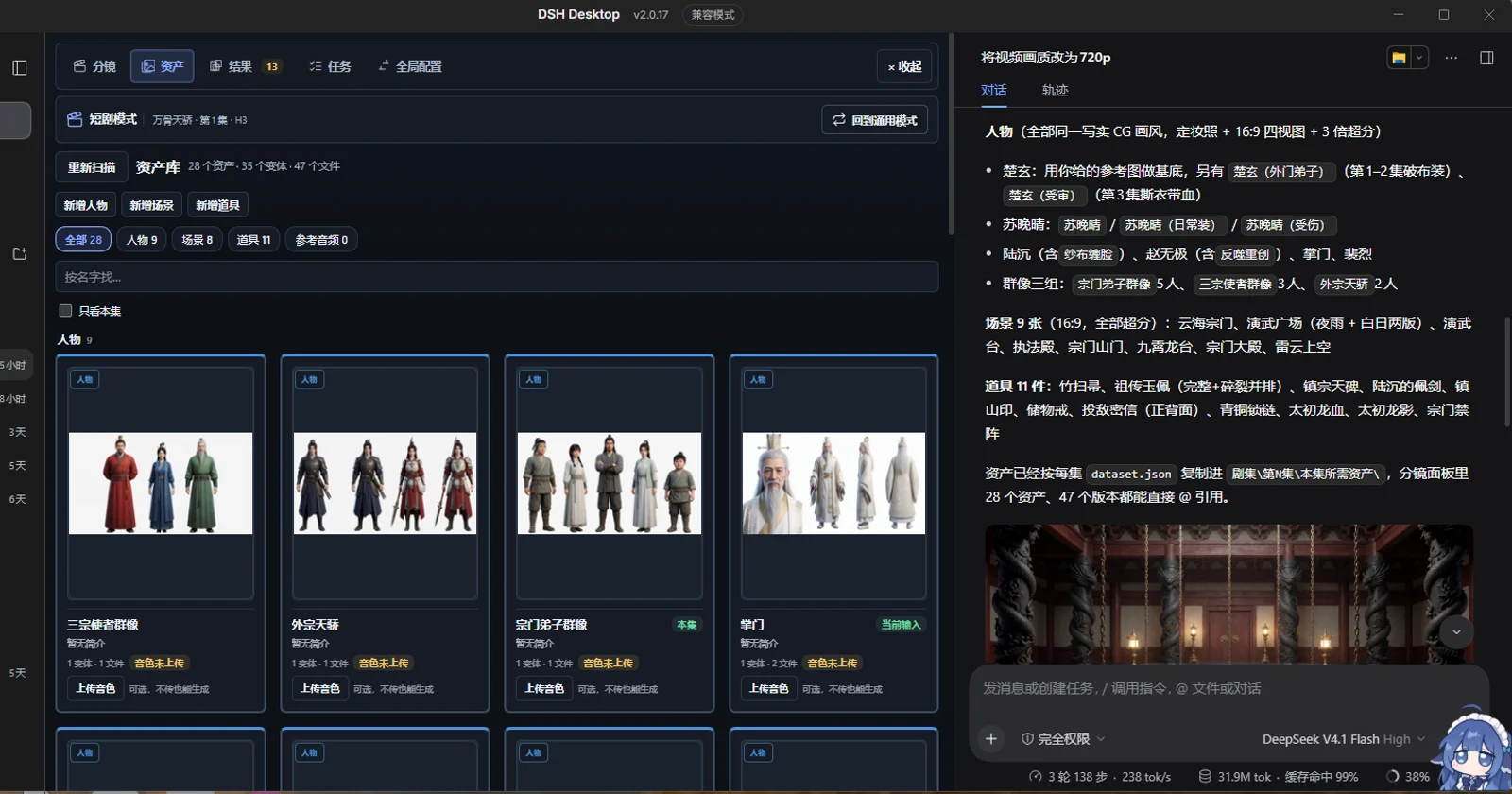Select the 全部 28 filter chip
This screenshot has height=794, width=1512.
click(83, 240)
